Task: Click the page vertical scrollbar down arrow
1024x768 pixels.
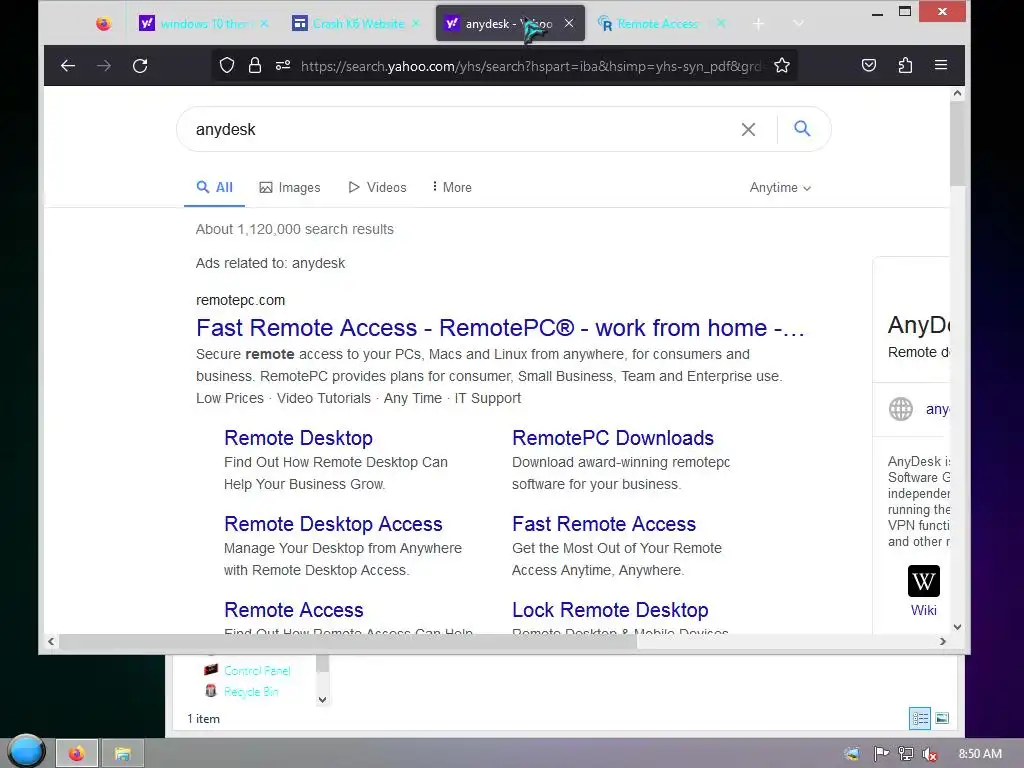Action: click(x=957, y=627)
